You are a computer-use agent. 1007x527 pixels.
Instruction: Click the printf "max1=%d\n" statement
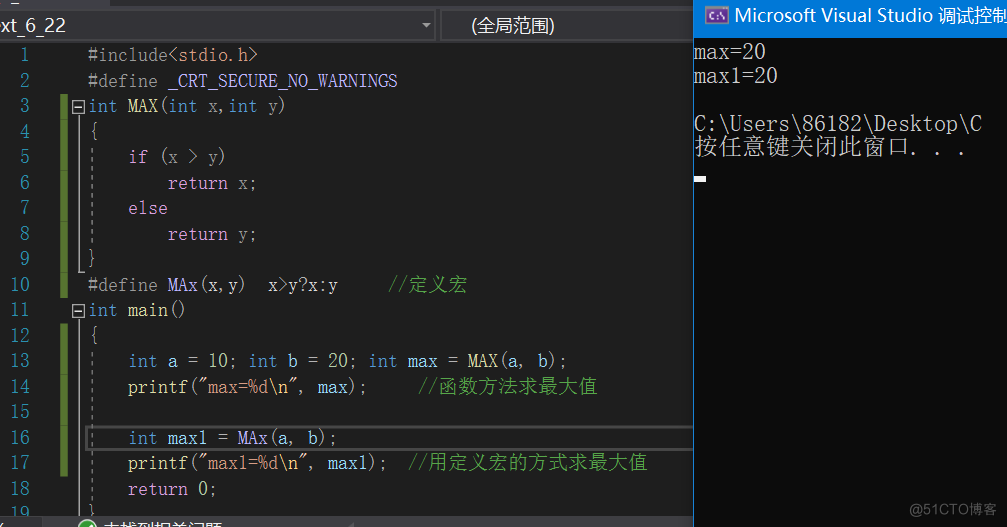pyautogui.click(x=257, y=463)
